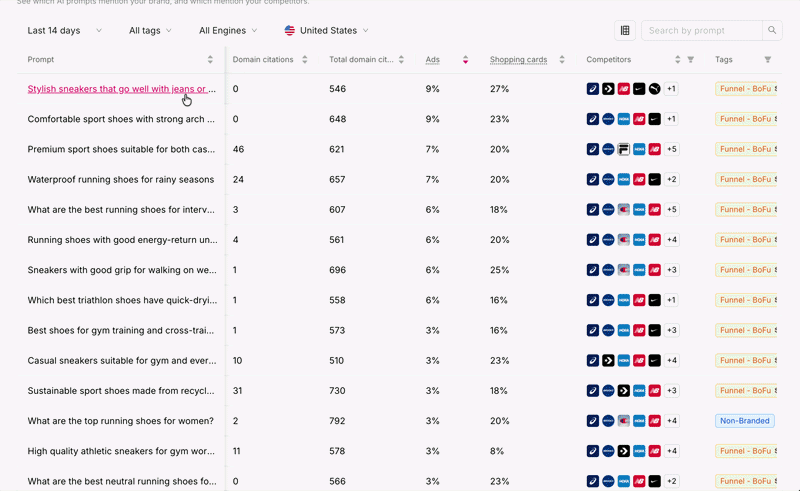Screen dimensions: 800x491
Task: Sort the Competitors column arrows
Action: [678, 60]
